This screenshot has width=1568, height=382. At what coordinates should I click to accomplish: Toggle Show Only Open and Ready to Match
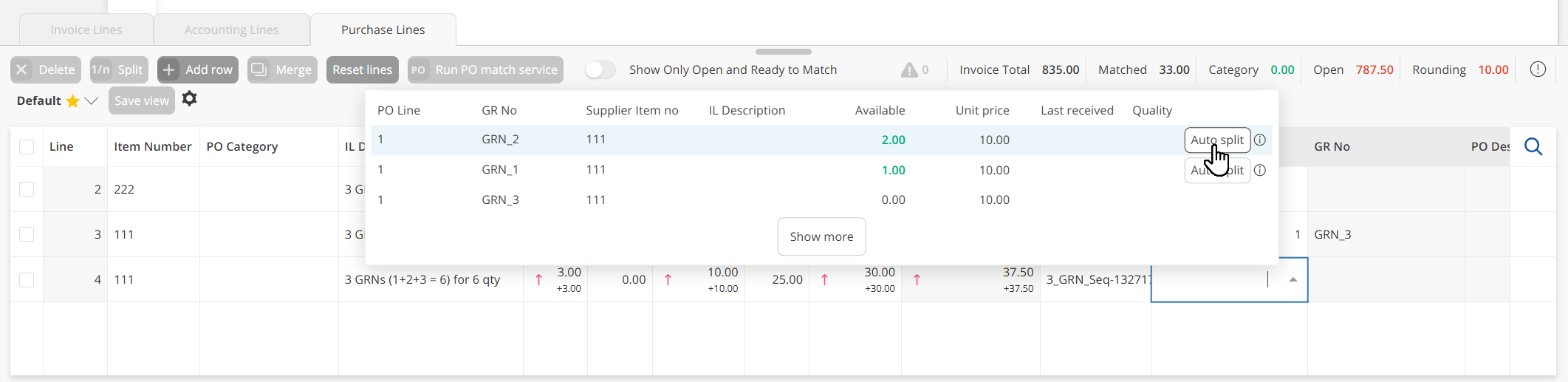[600, 70]
